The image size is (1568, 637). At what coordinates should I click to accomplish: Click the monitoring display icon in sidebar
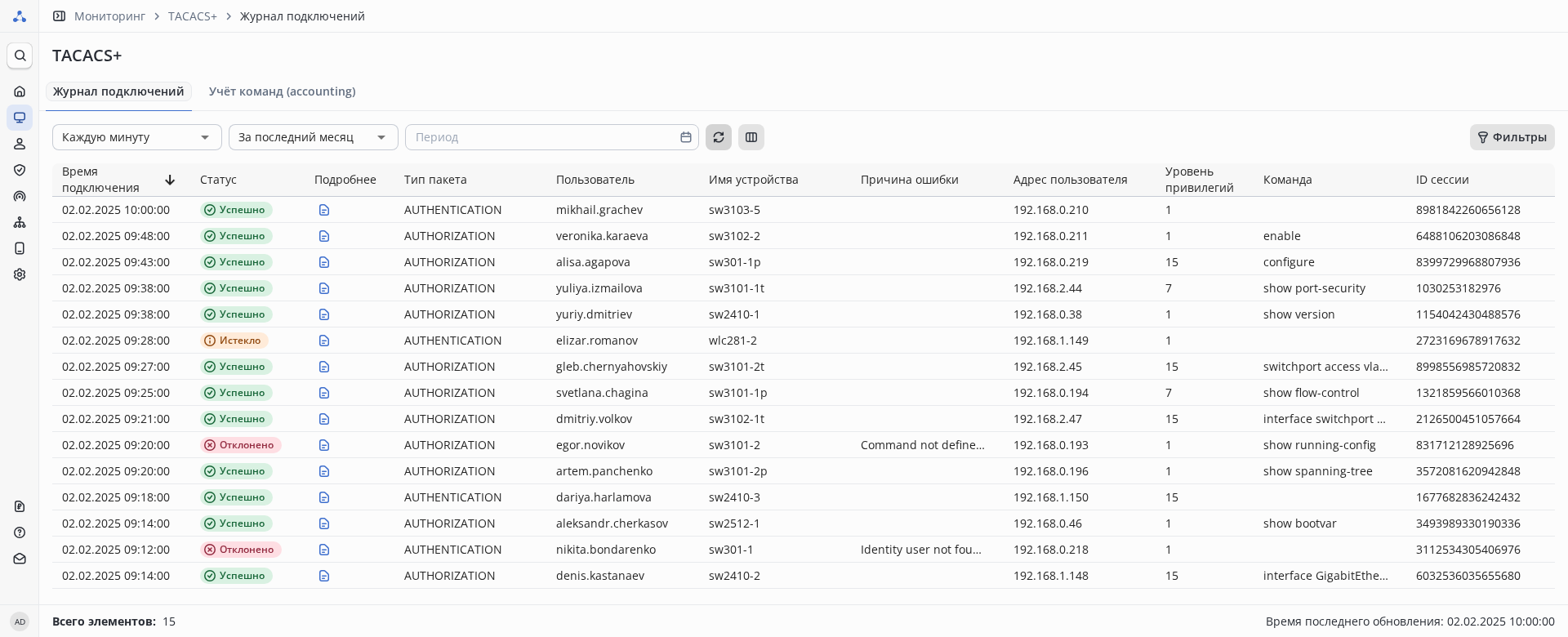click(x=20, y=118)
